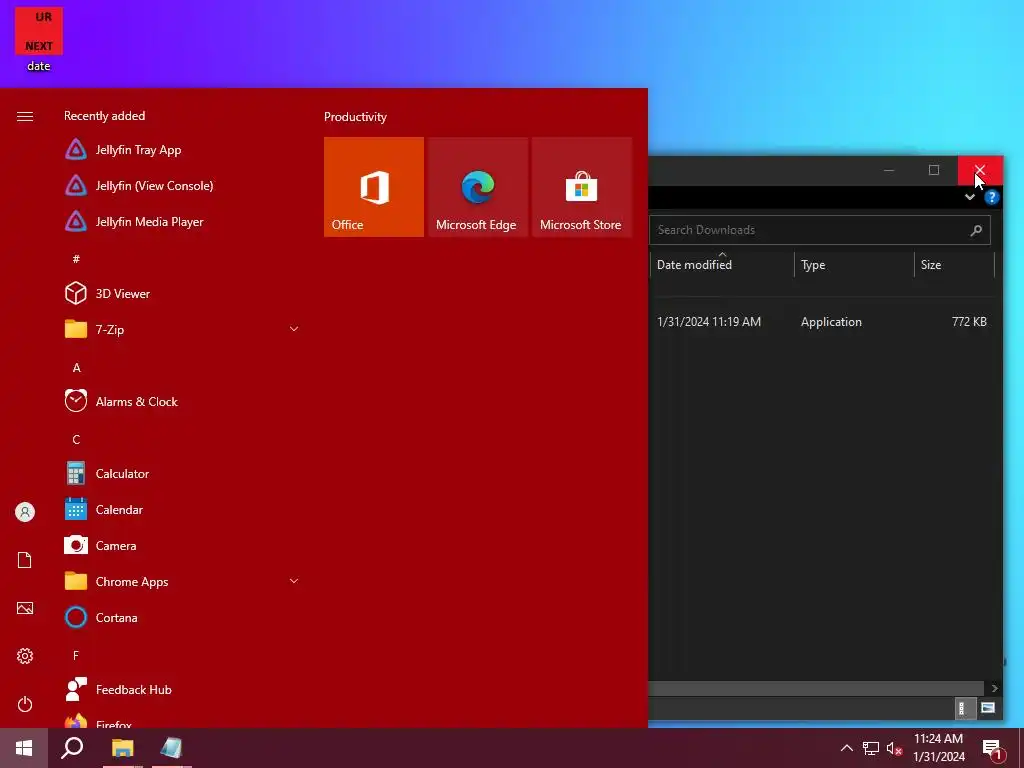Open Settings gear in Start sidebar
This screenshot has height=768, width=1024.
point(25,656)
